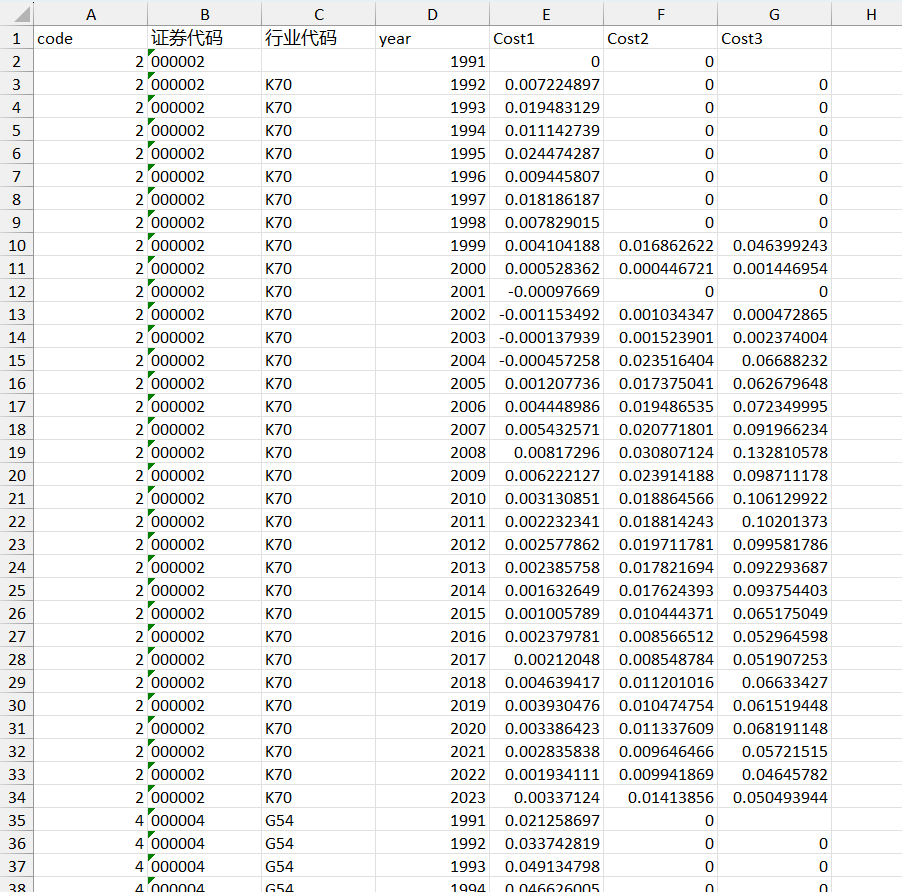Select column F header

(660, 14)
